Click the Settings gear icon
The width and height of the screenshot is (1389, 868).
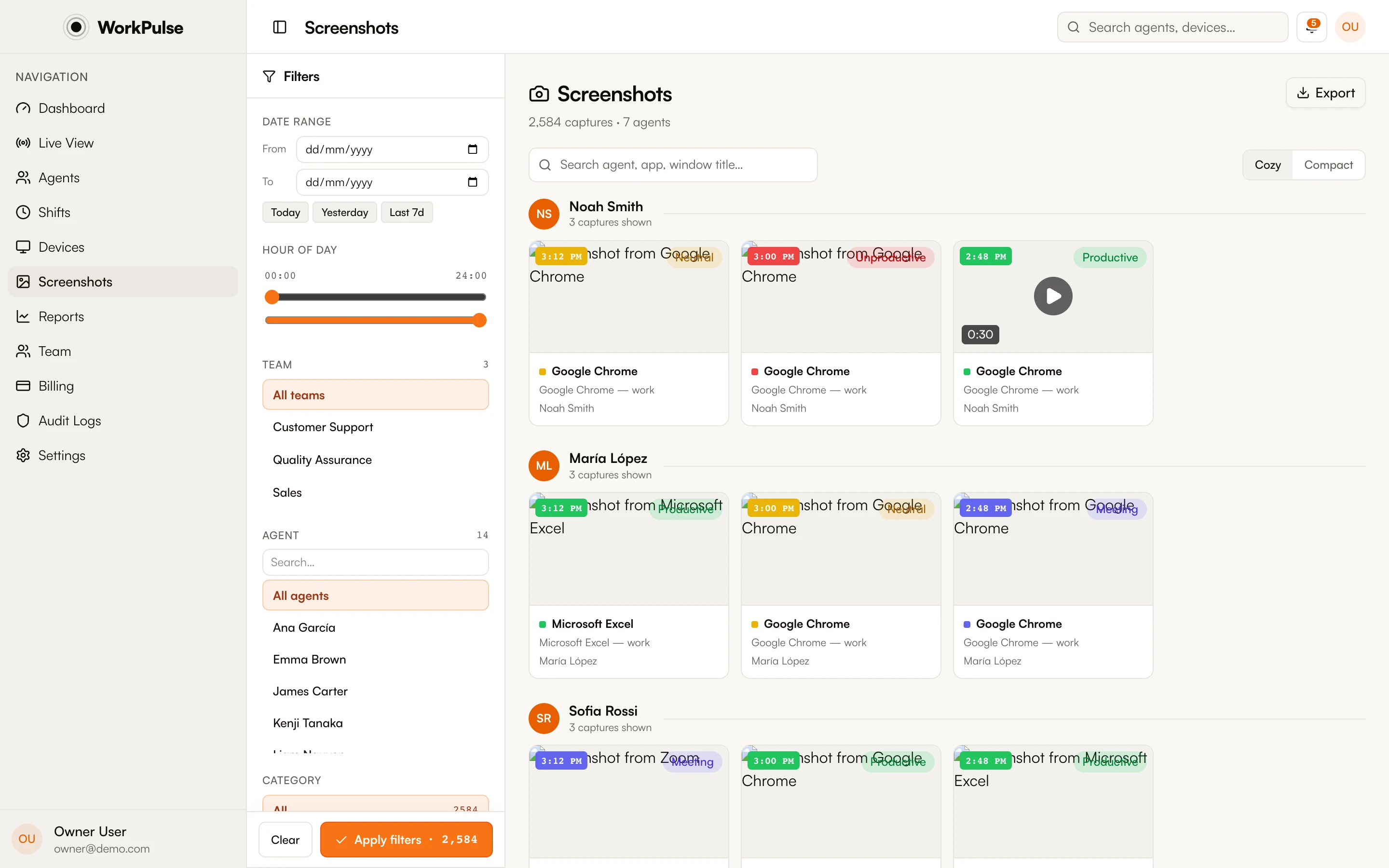pos(23,456)
